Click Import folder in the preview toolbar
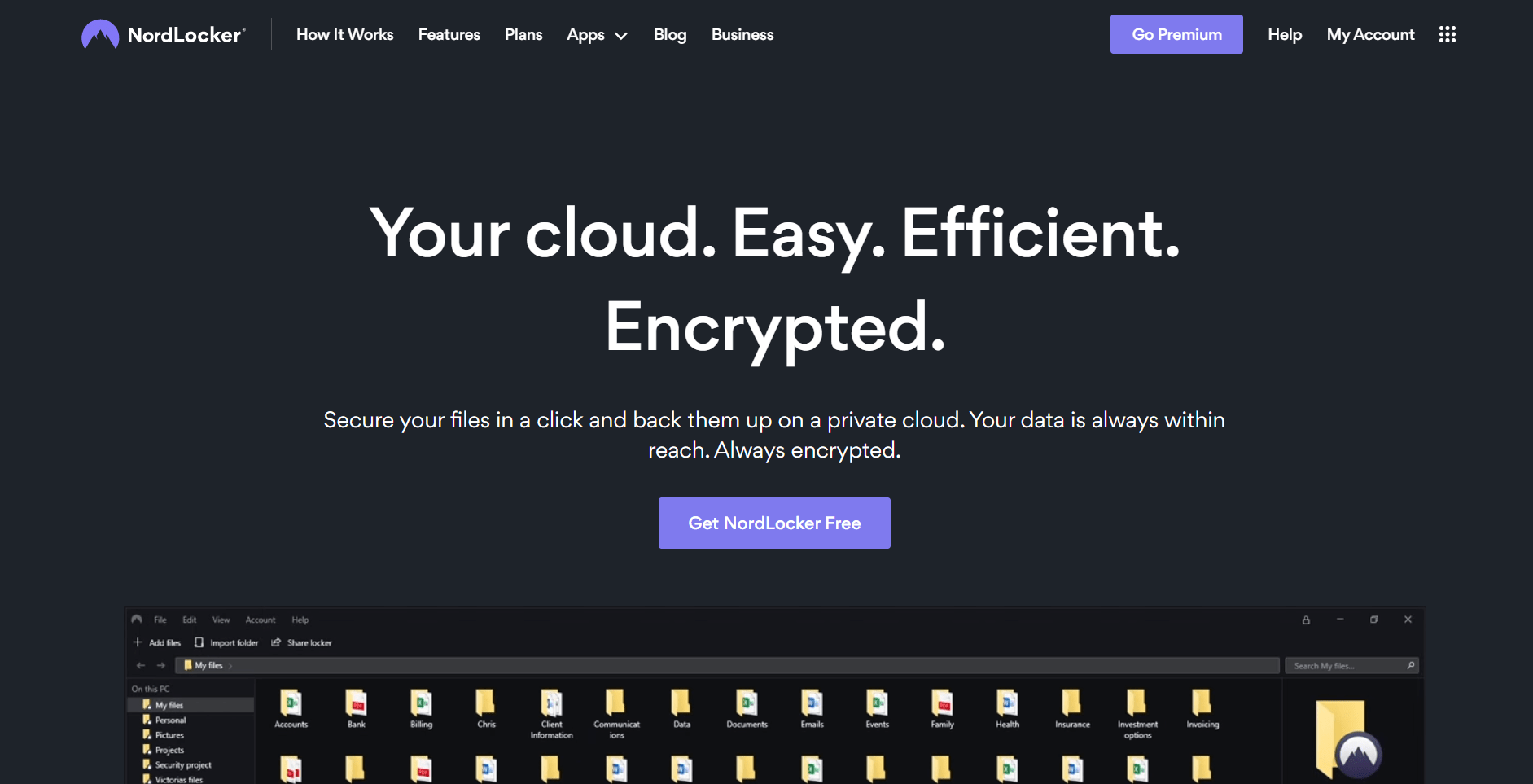Image resolution: width=1533 pixels, height=784 pixels. 226,642
